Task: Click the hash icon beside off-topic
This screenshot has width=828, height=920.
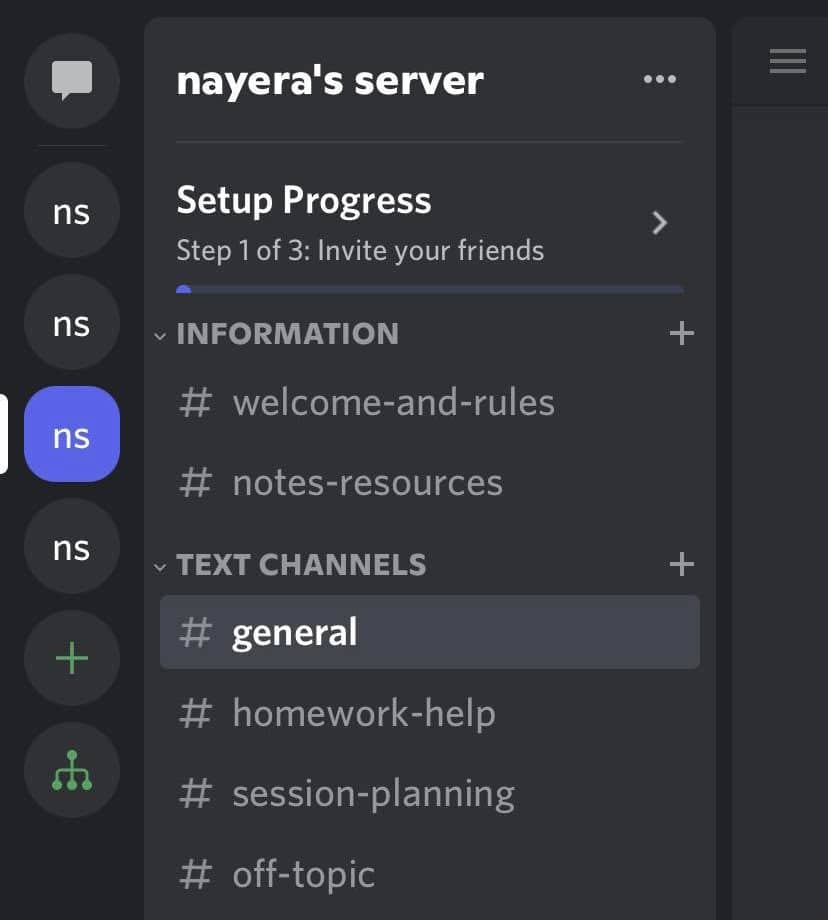Action: click(195, 874)
